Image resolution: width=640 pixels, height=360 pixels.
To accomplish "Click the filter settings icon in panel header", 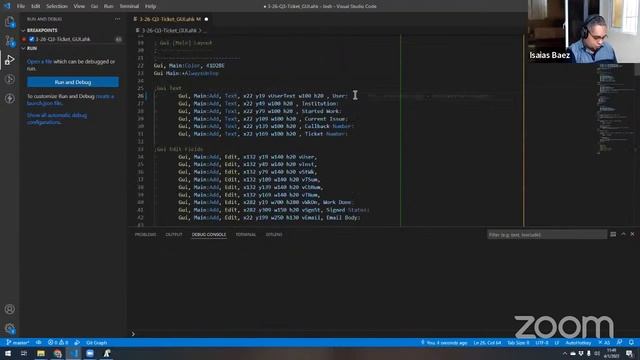I will (x=613, y=234).
